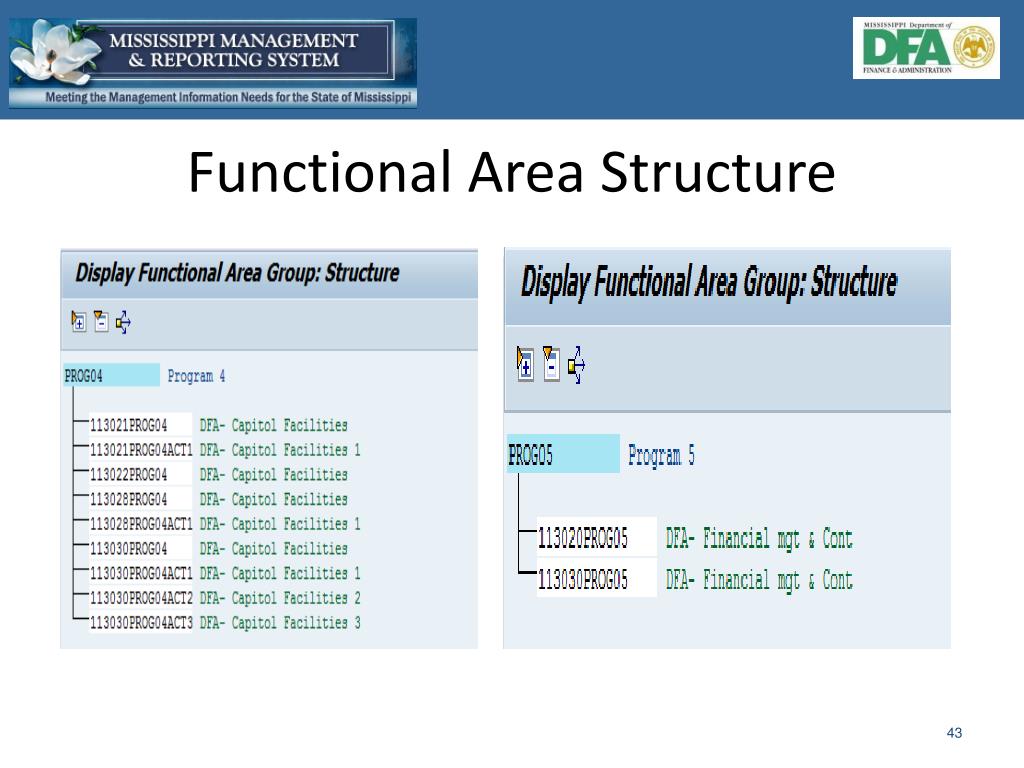This screenshot has height=768, width=1024.
Task: Select tree node 113021PROG04
Action: point(140,425)
